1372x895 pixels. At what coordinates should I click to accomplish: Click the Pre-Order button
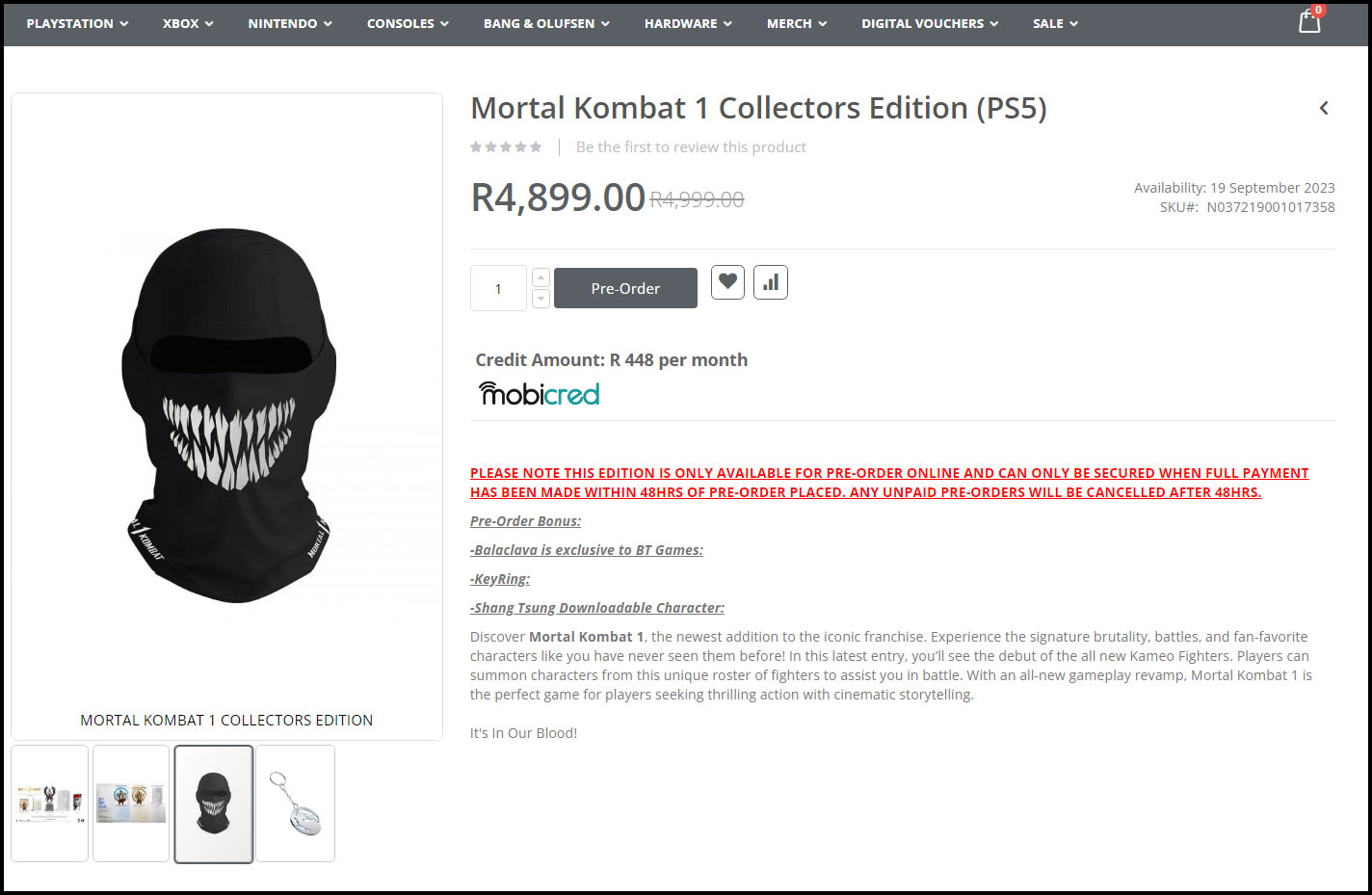tap(624, 287)
